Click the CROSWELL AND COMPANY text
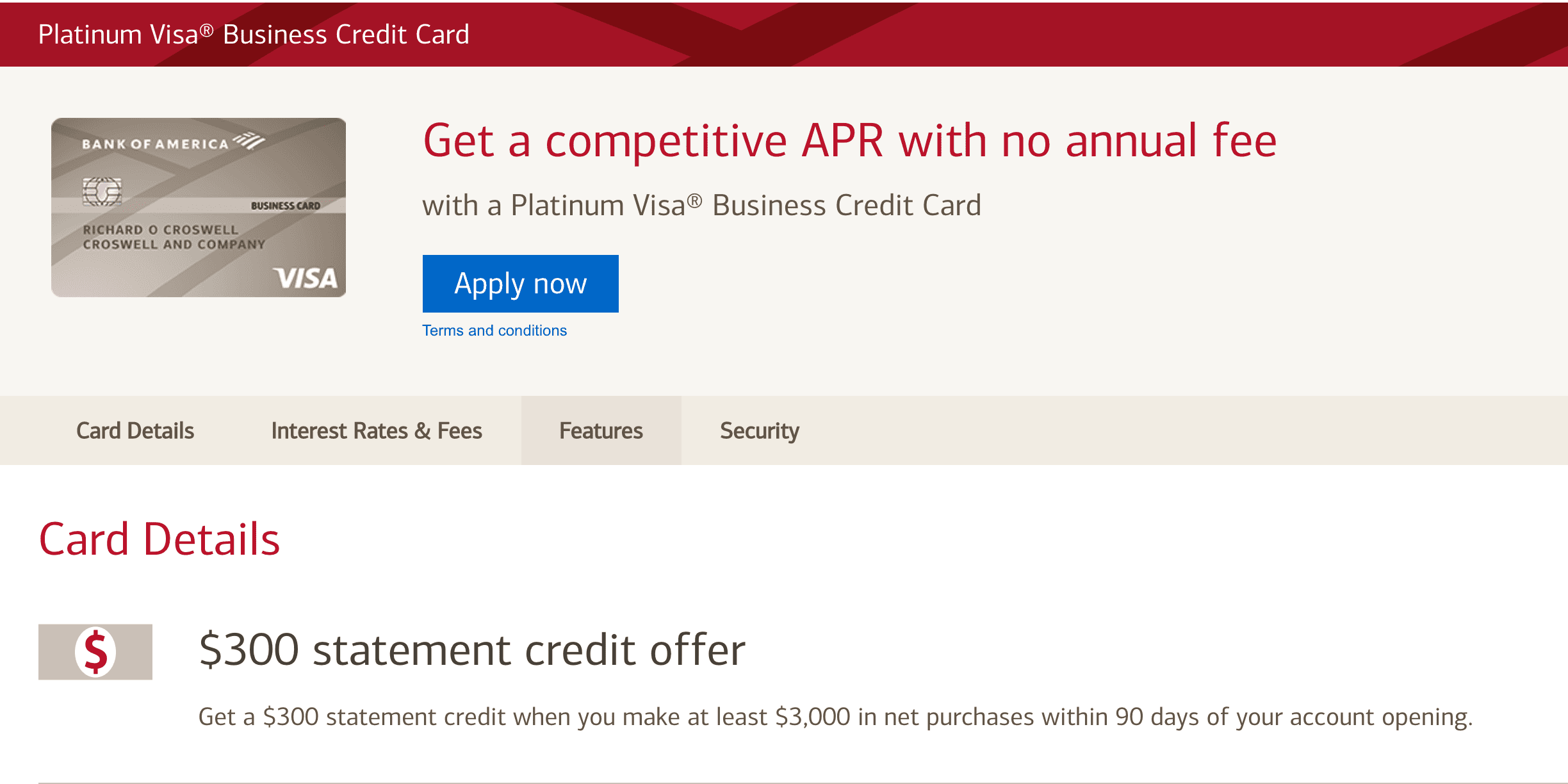 click(x=174, y=245)
